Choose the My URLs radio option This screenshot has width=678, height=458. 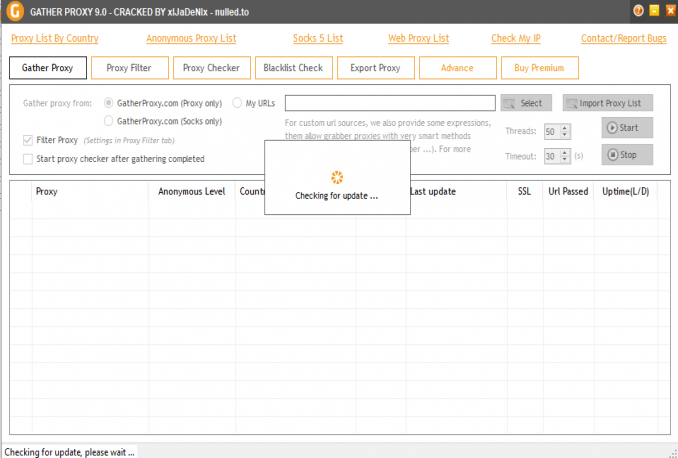tap(237, 103)
